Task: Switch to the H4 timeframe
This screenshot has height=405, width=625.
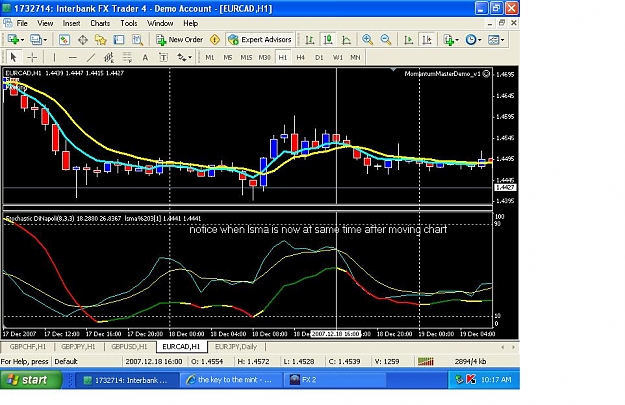Action: (x=301, y=57)
